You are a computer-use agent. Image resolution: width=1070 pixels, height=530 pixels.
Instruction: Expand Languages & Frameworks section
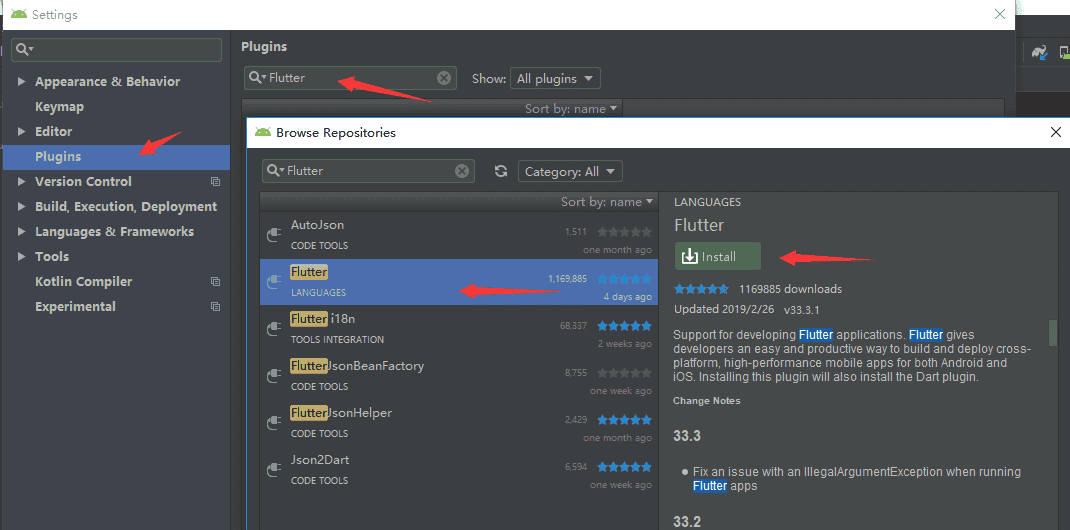(21, 231)
